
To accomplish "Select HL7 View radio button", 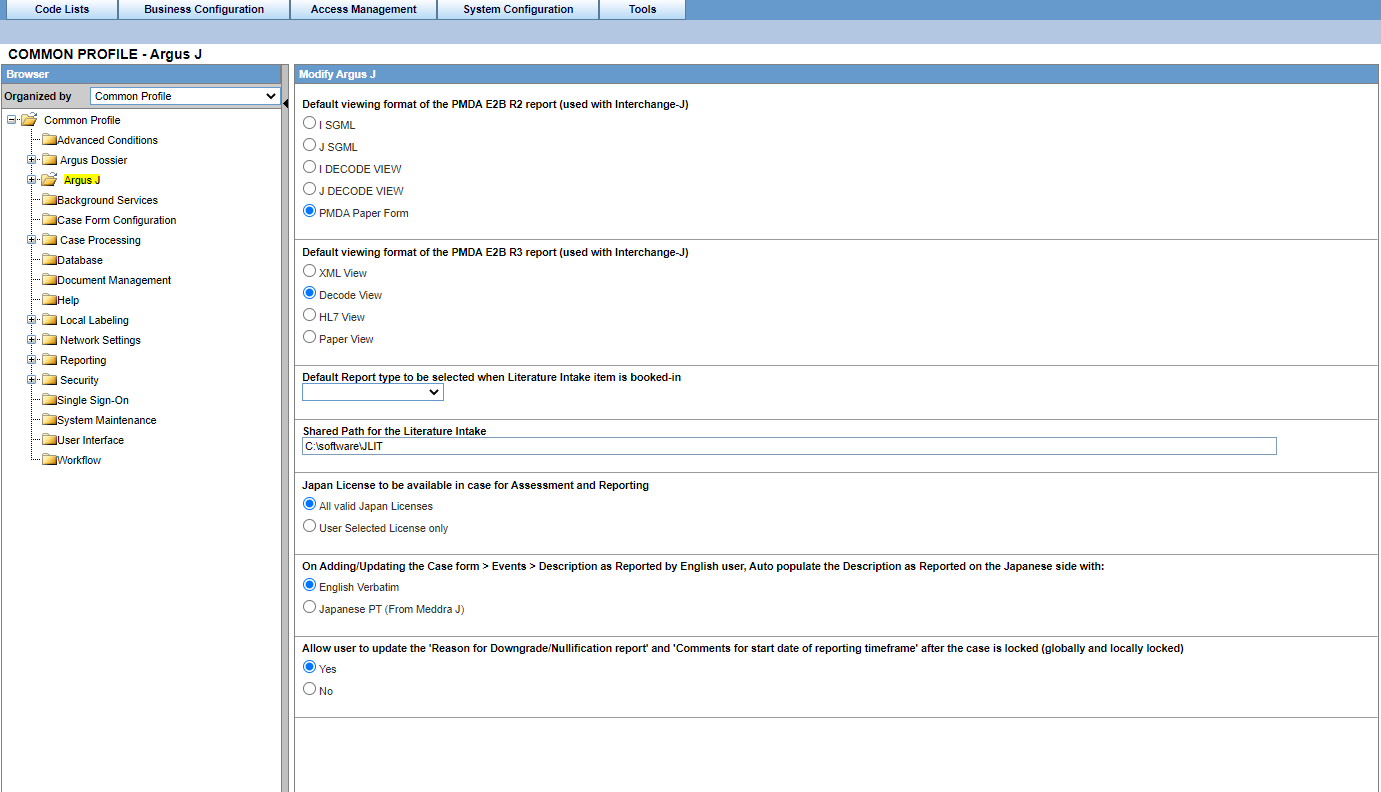I will pyautogui.click(x=310, y=315).
